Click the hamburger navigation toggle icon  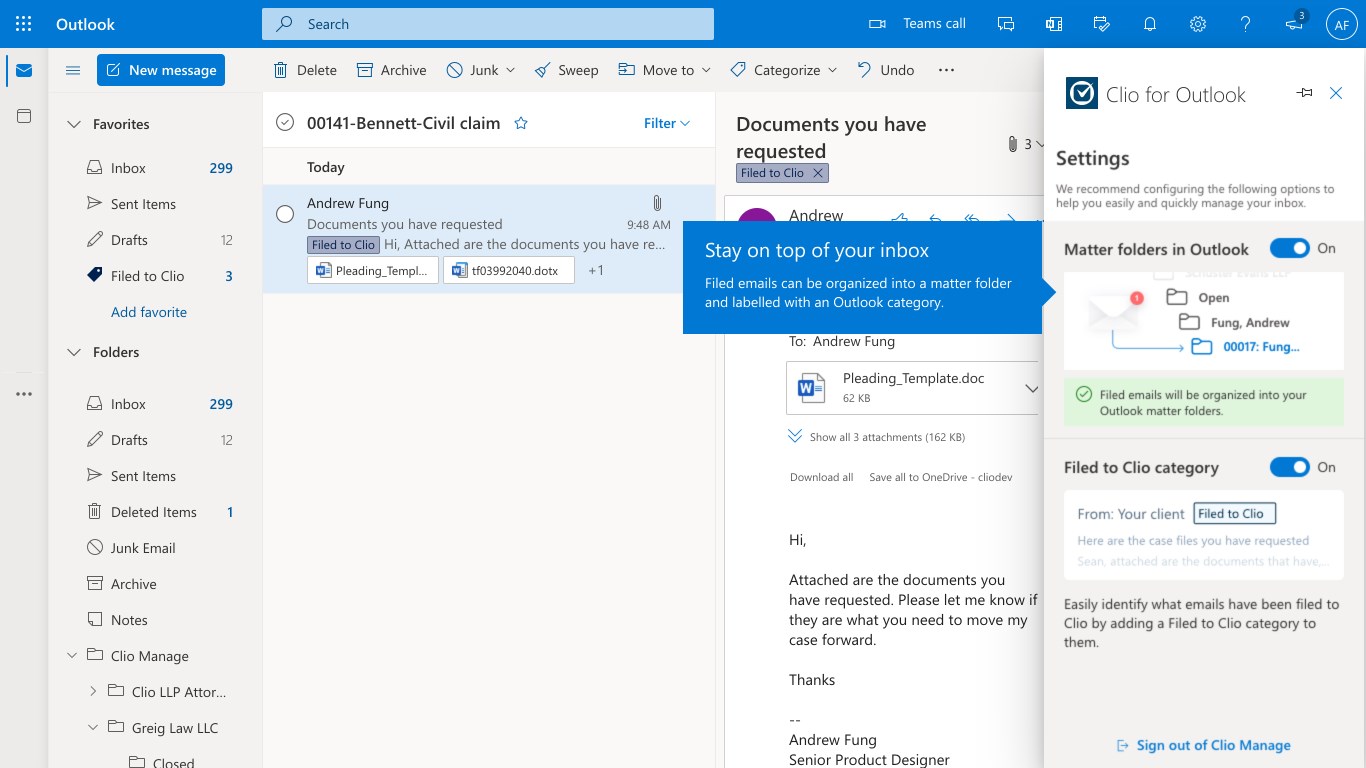tap(72, 70)
